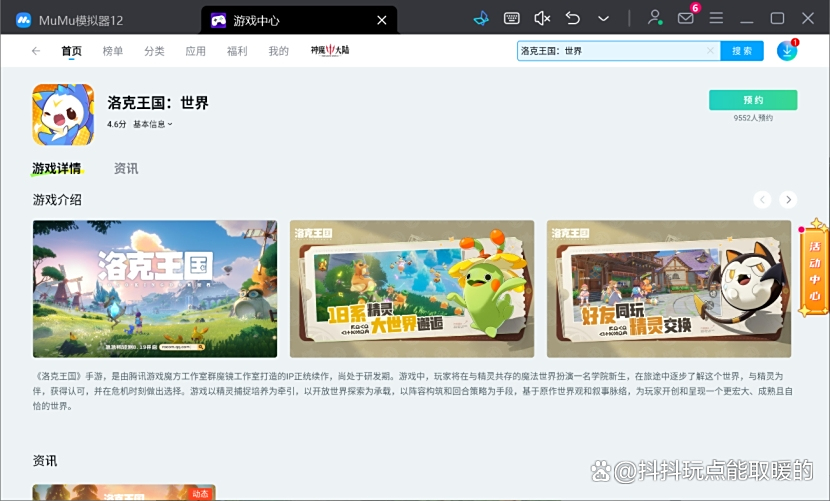Screen dimensions: 830x501
Task: Click the 搜索 search button
Action: pos(742,51)
